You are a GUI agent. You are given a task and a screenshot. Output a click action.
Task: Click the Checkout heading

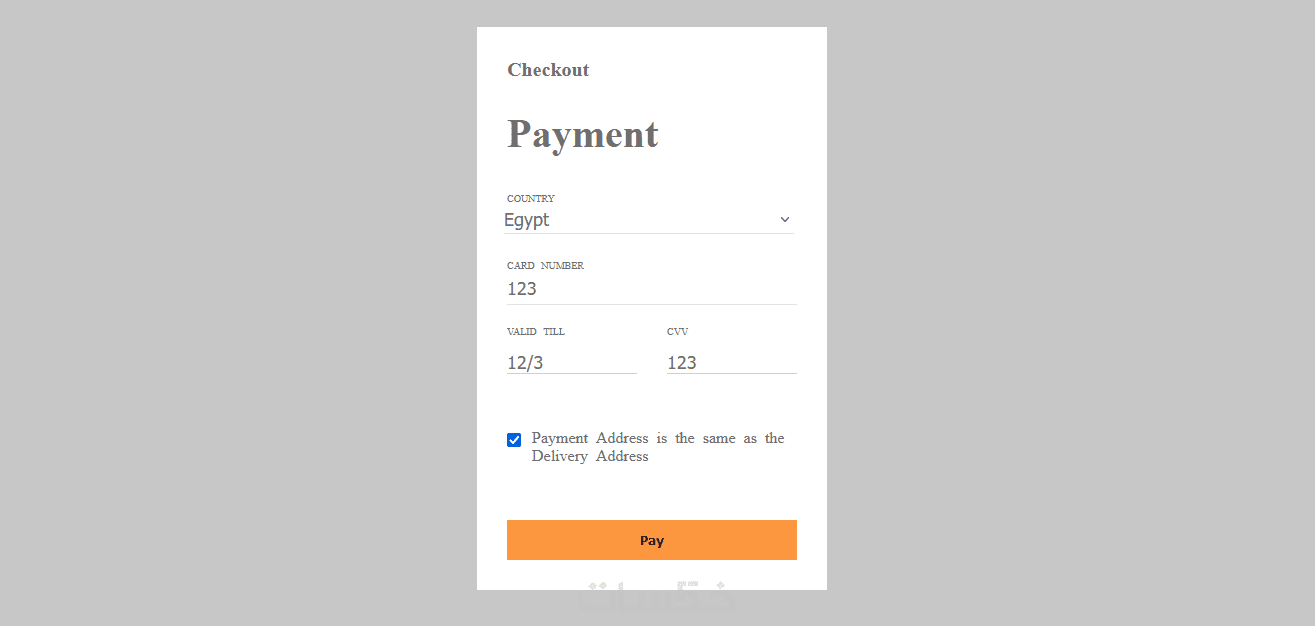coord(548,70)
